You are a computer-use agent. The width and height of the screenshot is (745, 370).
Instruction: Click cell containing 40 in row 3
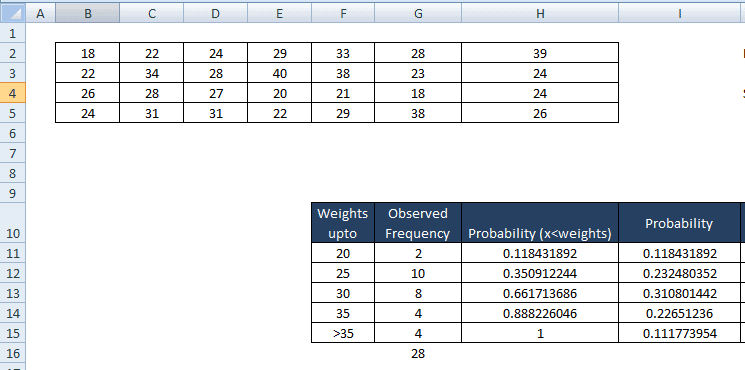279,74
